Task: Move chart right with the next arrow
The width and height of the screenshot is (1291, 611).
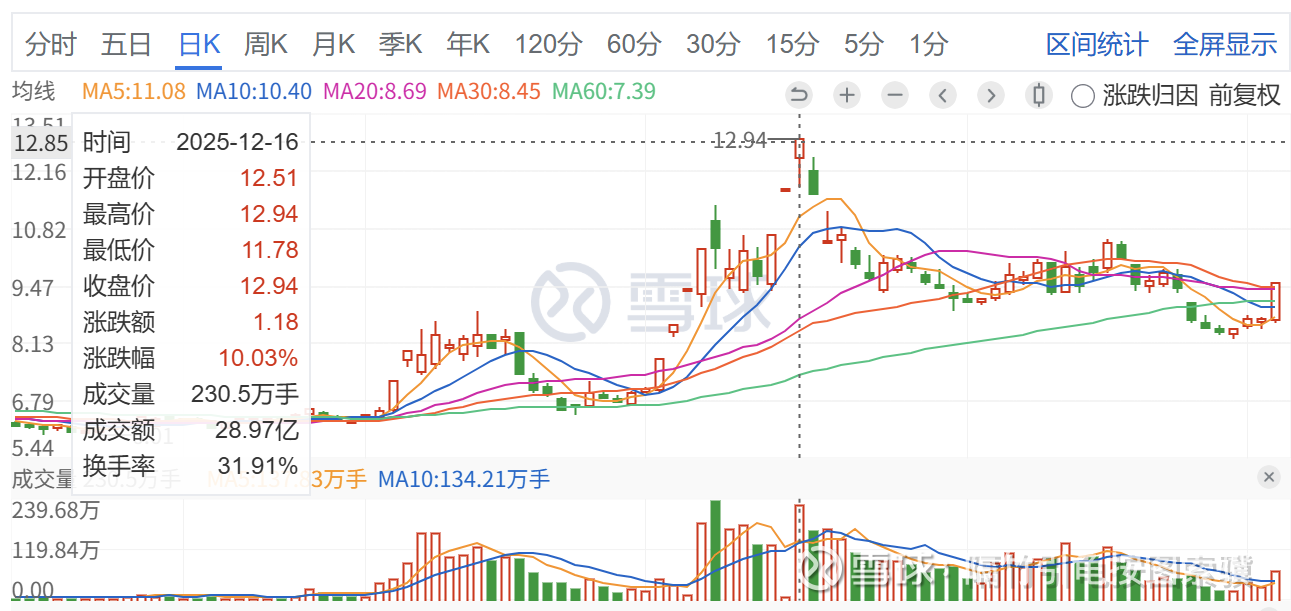Action: (990, 95)
